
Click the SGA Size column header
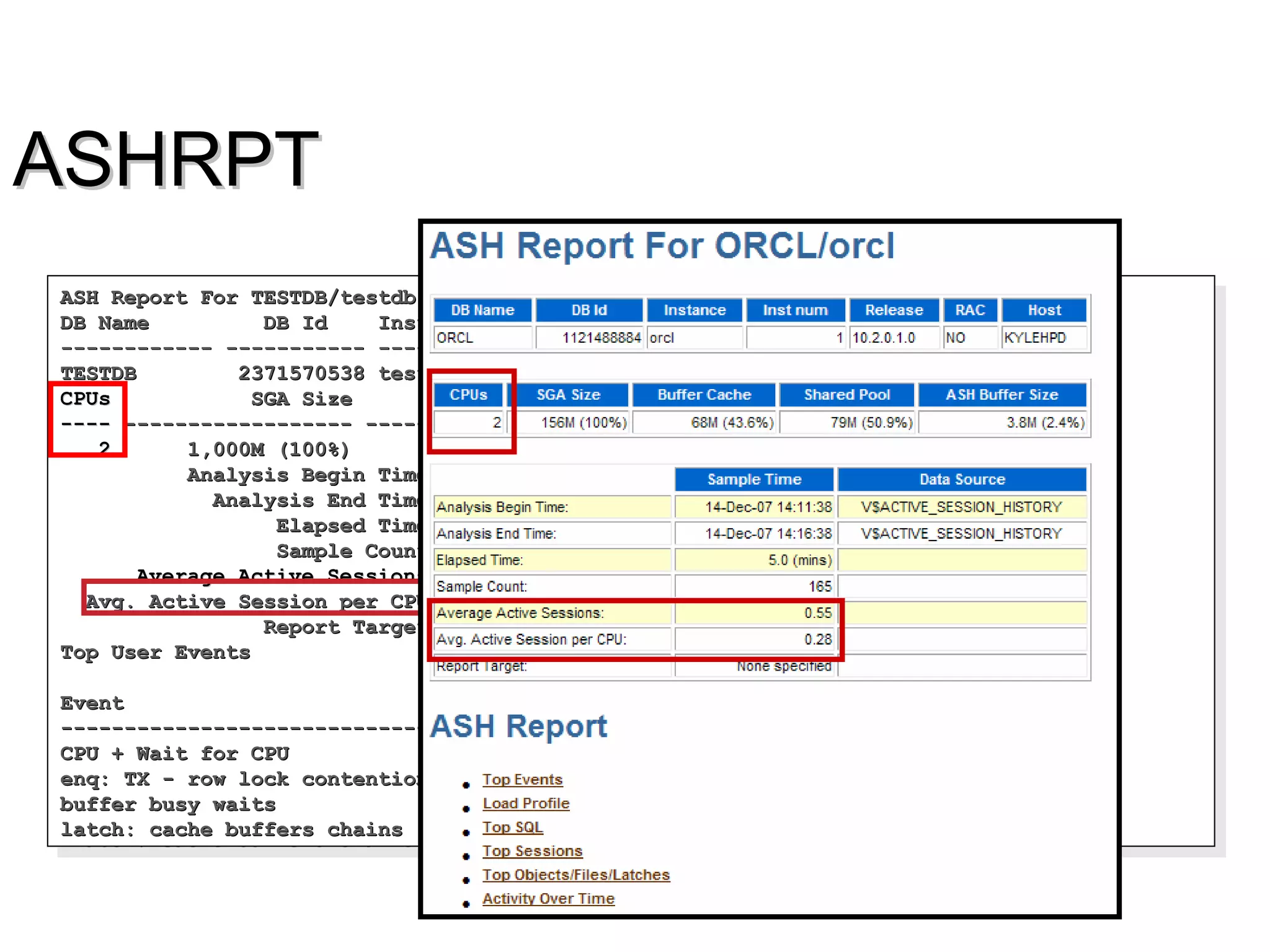tap(569, 395)
